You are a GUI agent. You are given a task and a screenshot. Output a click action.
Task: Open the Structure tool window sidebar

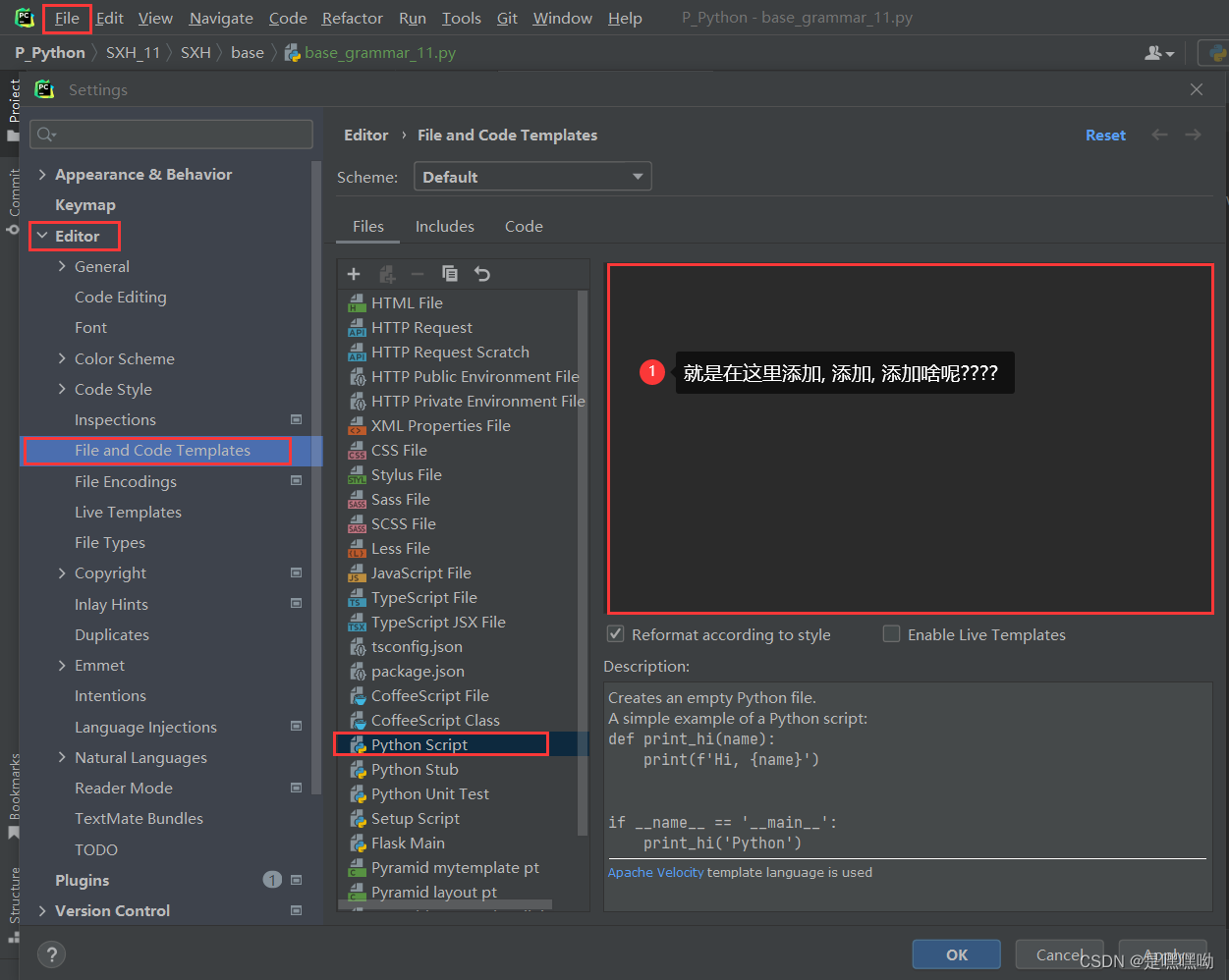tap(13, 903)
